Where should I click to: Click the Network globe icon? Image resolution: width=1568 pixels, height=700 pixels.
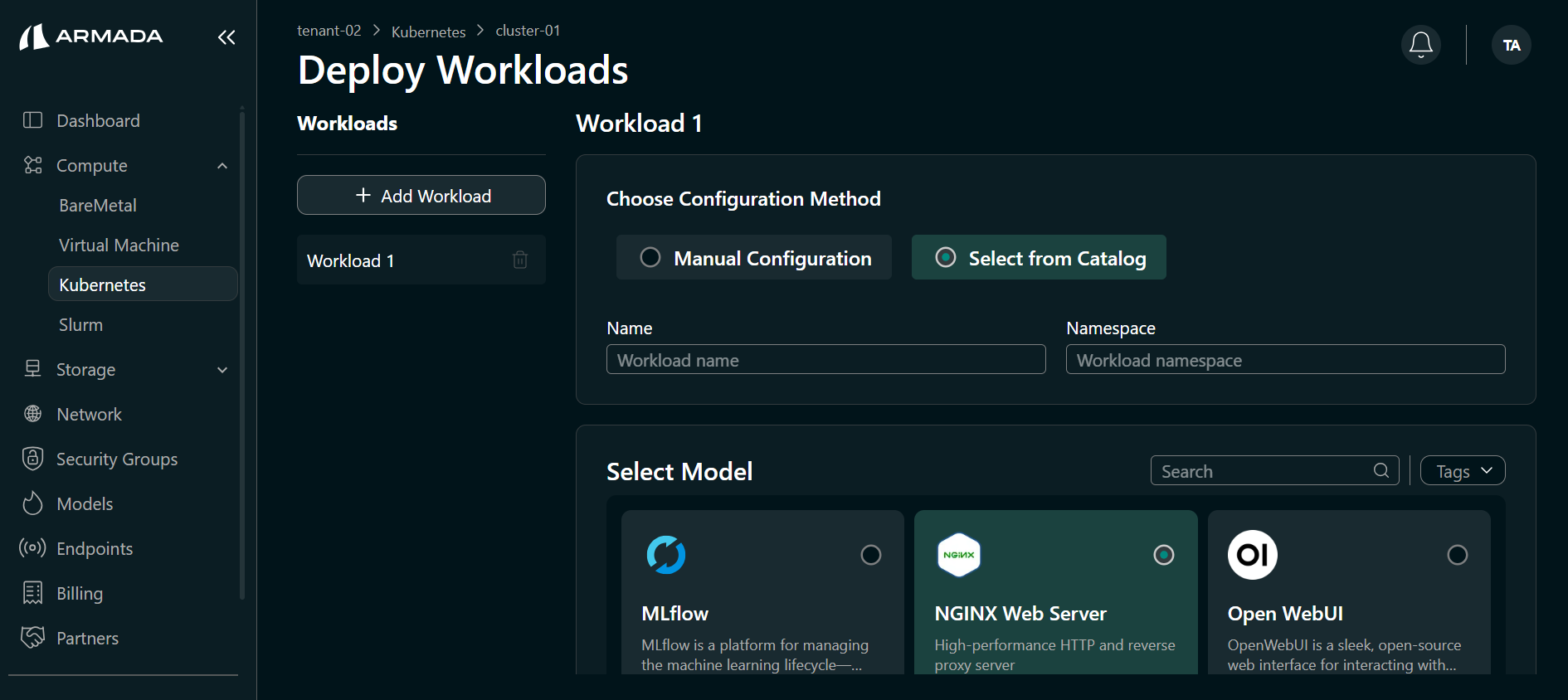coord(33,414)
